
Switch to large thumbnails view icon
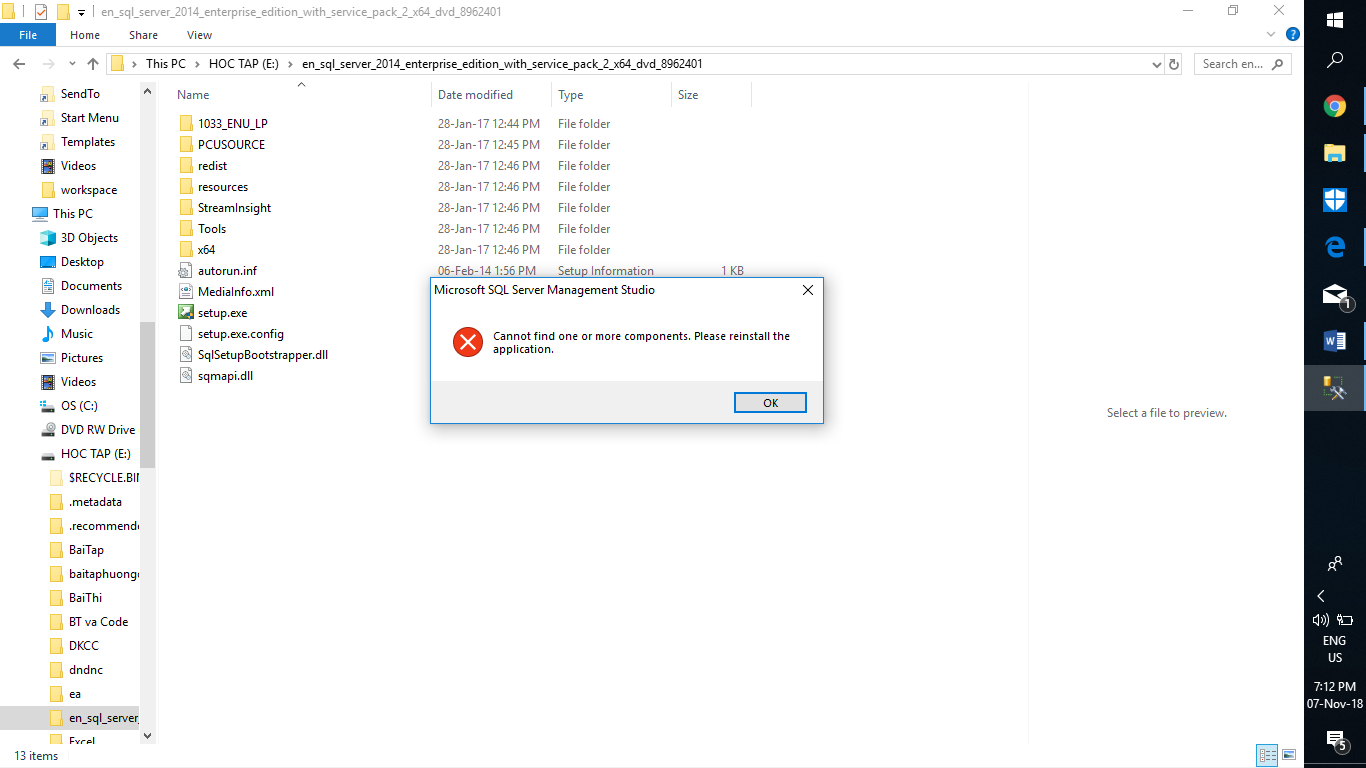point(1289,755)
